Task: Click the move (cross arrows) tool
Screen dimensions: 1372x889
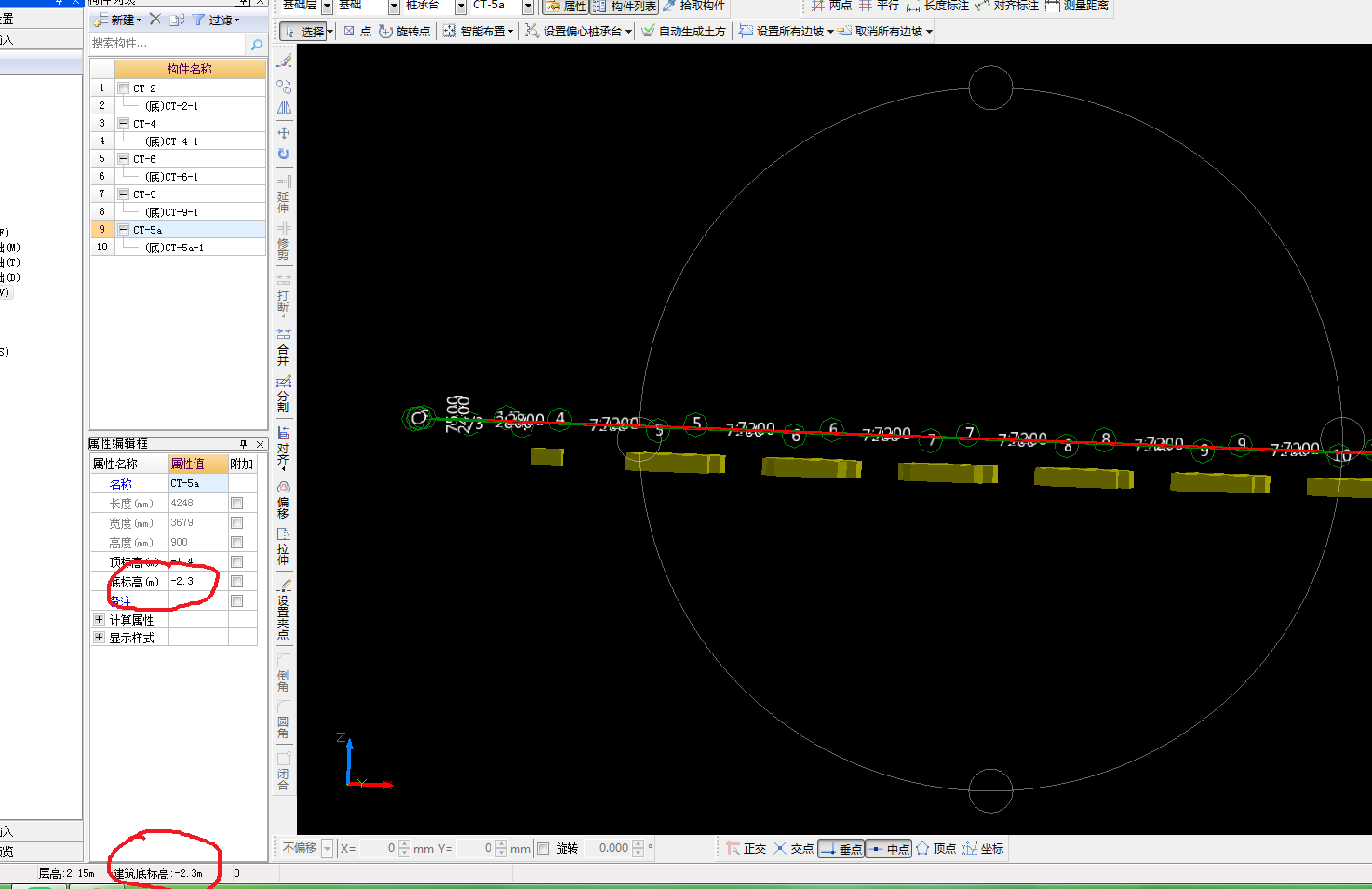Action: coord(284,132)
